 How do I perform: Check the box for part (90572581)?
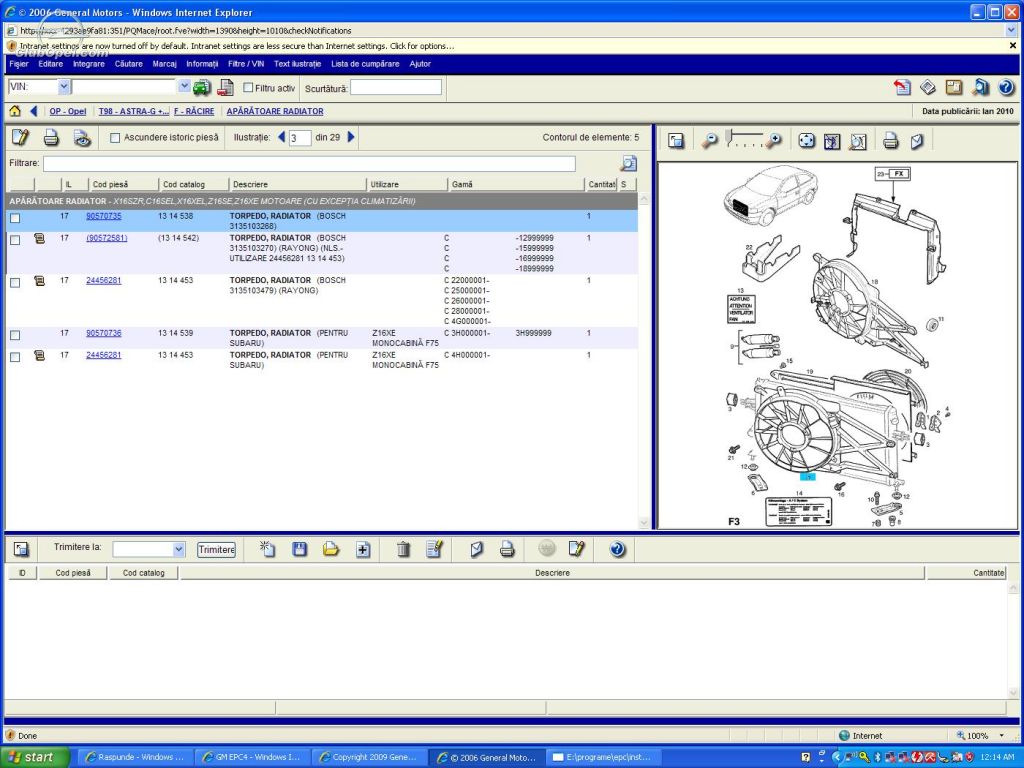point(15,240)
